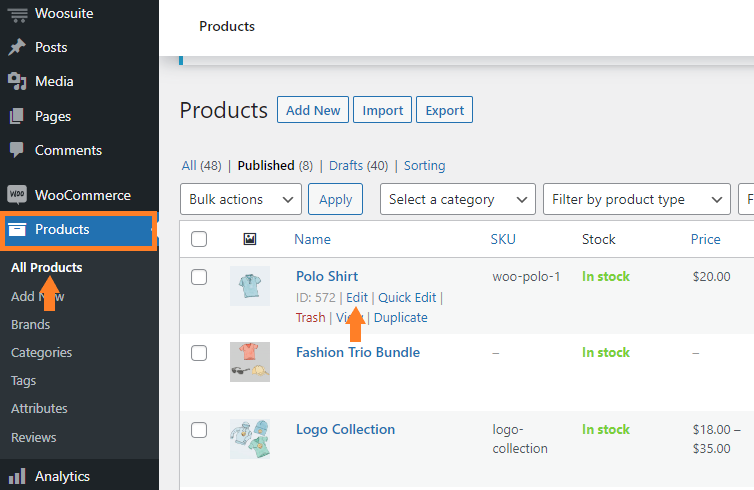Screen dimensions: 754x490
Task: Select the Products menu item
Action: click(x=79, y=229)
